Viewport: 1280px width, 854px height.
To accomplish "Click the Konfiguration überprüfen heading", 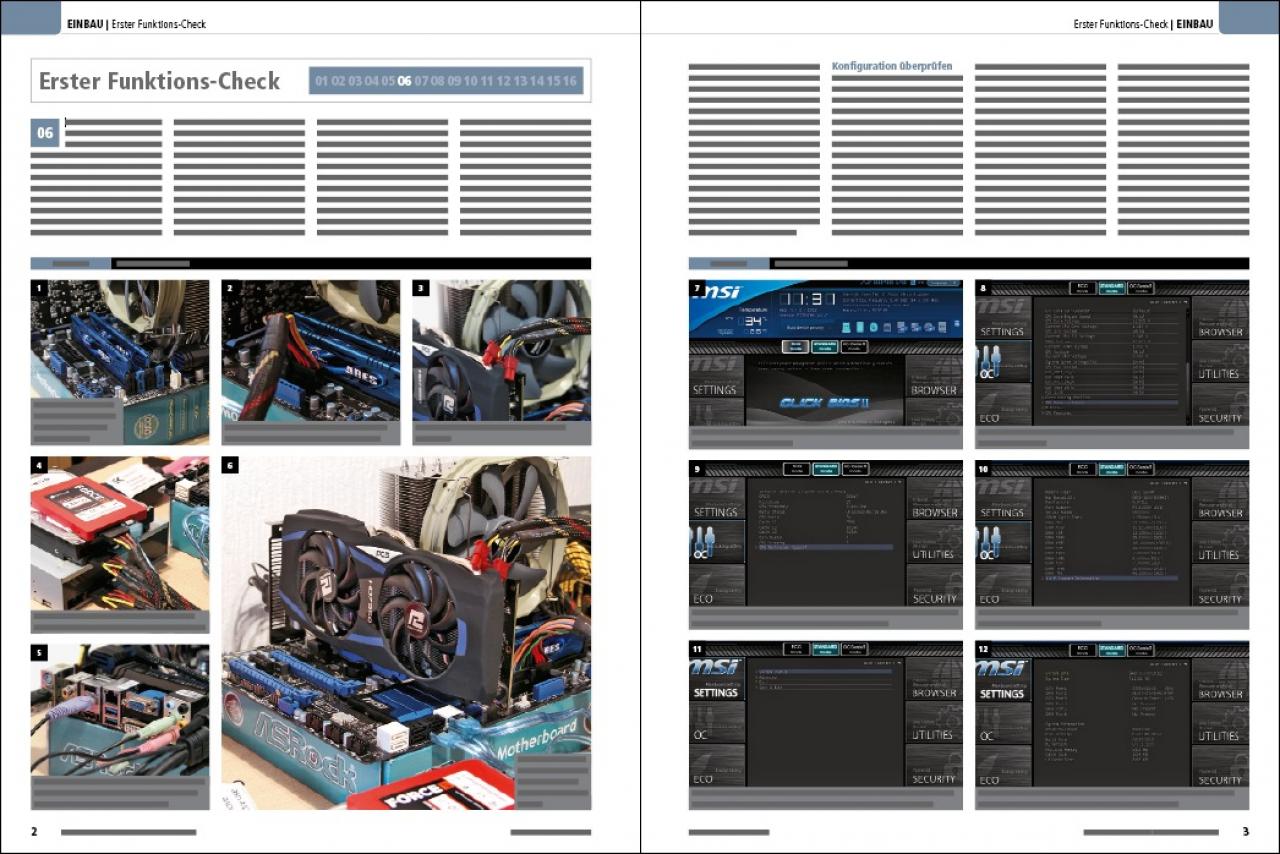I will [892, 66].
